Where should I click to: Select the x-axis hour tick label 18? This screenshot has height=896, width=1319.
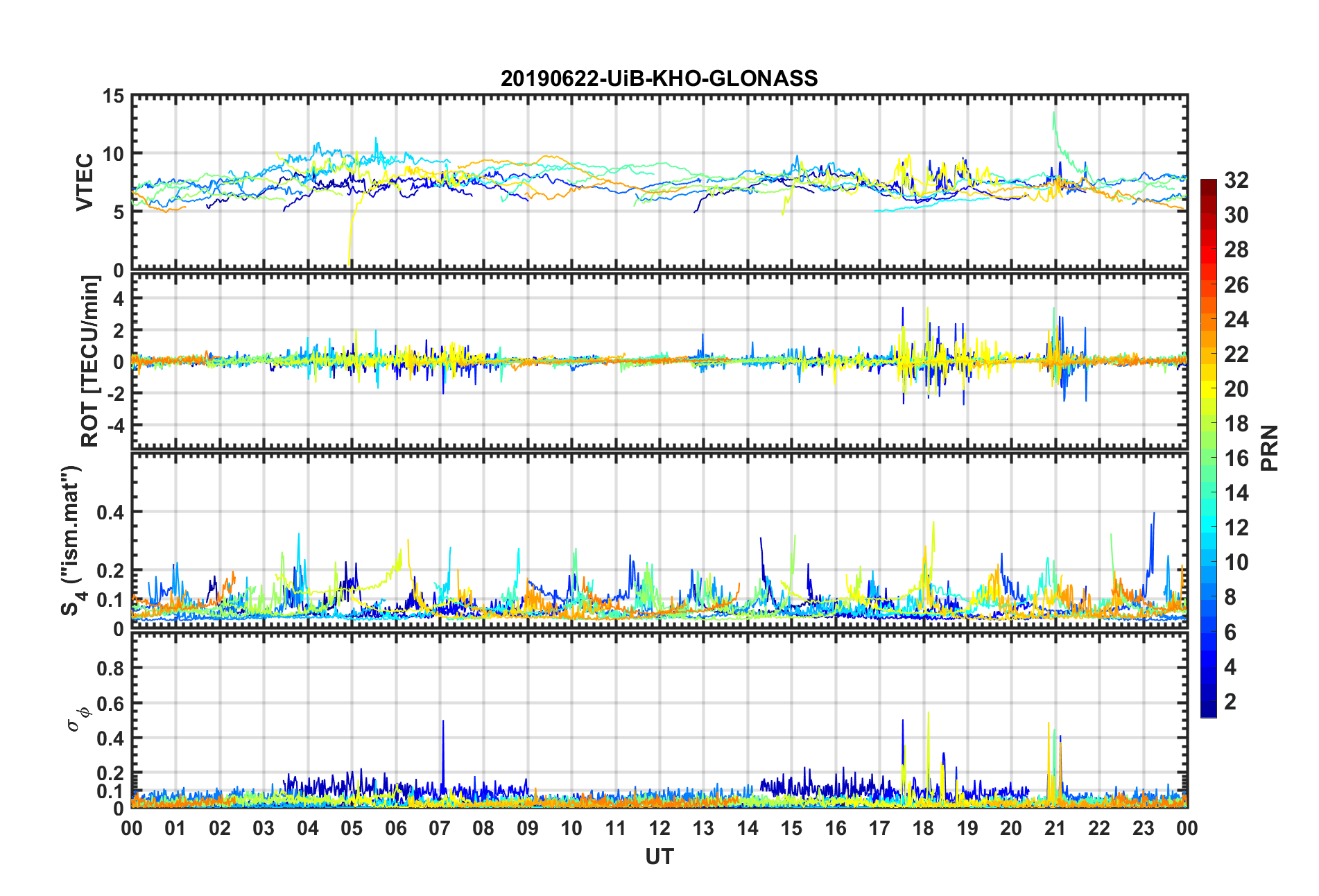click(923, 828)
